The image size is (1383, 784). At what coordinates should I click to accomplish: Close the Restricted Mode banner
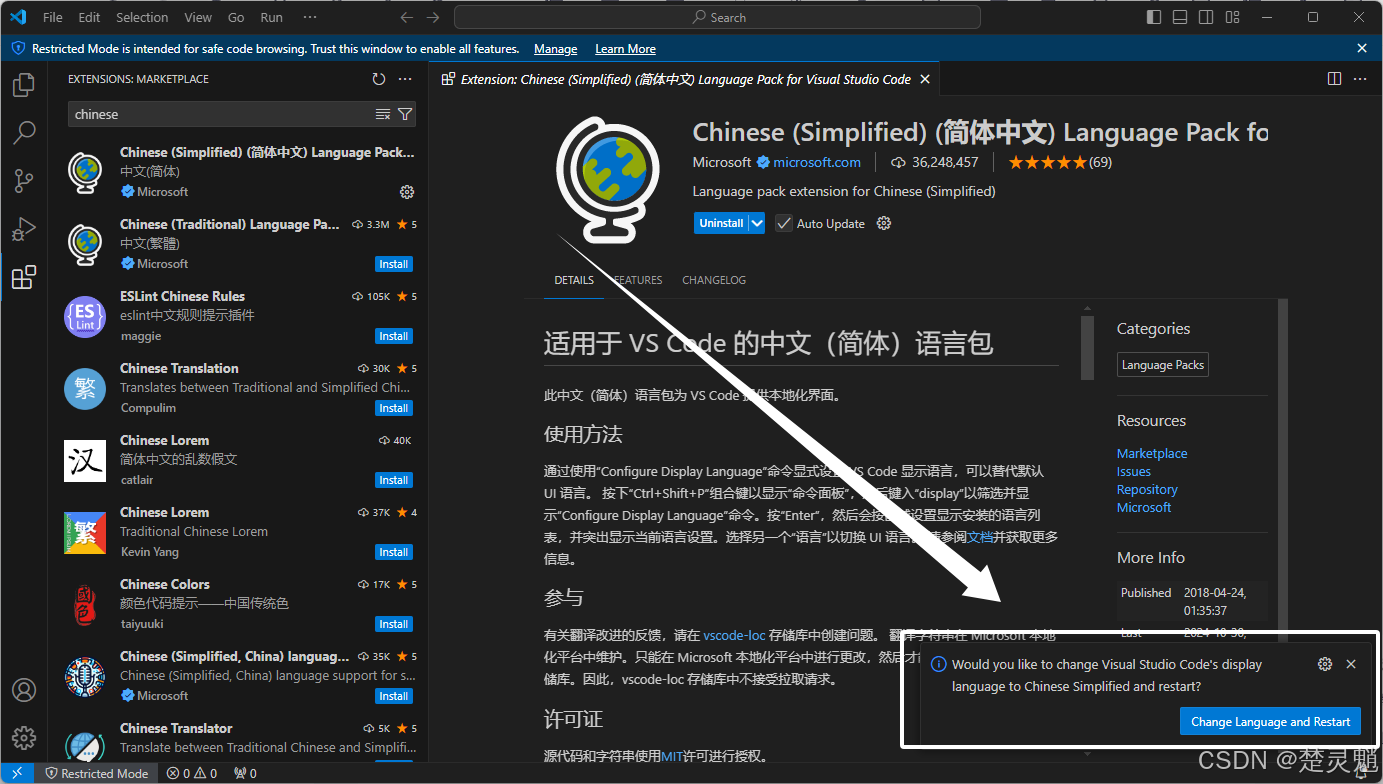1362,48
